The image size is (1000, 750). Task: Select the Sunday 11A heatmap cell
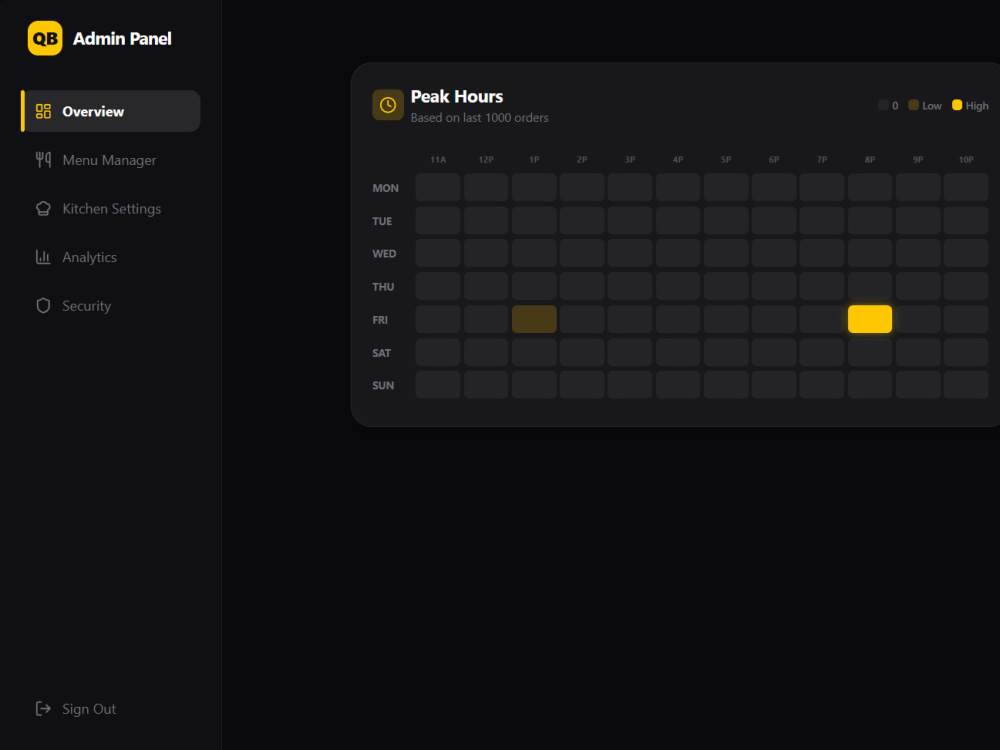438,385
